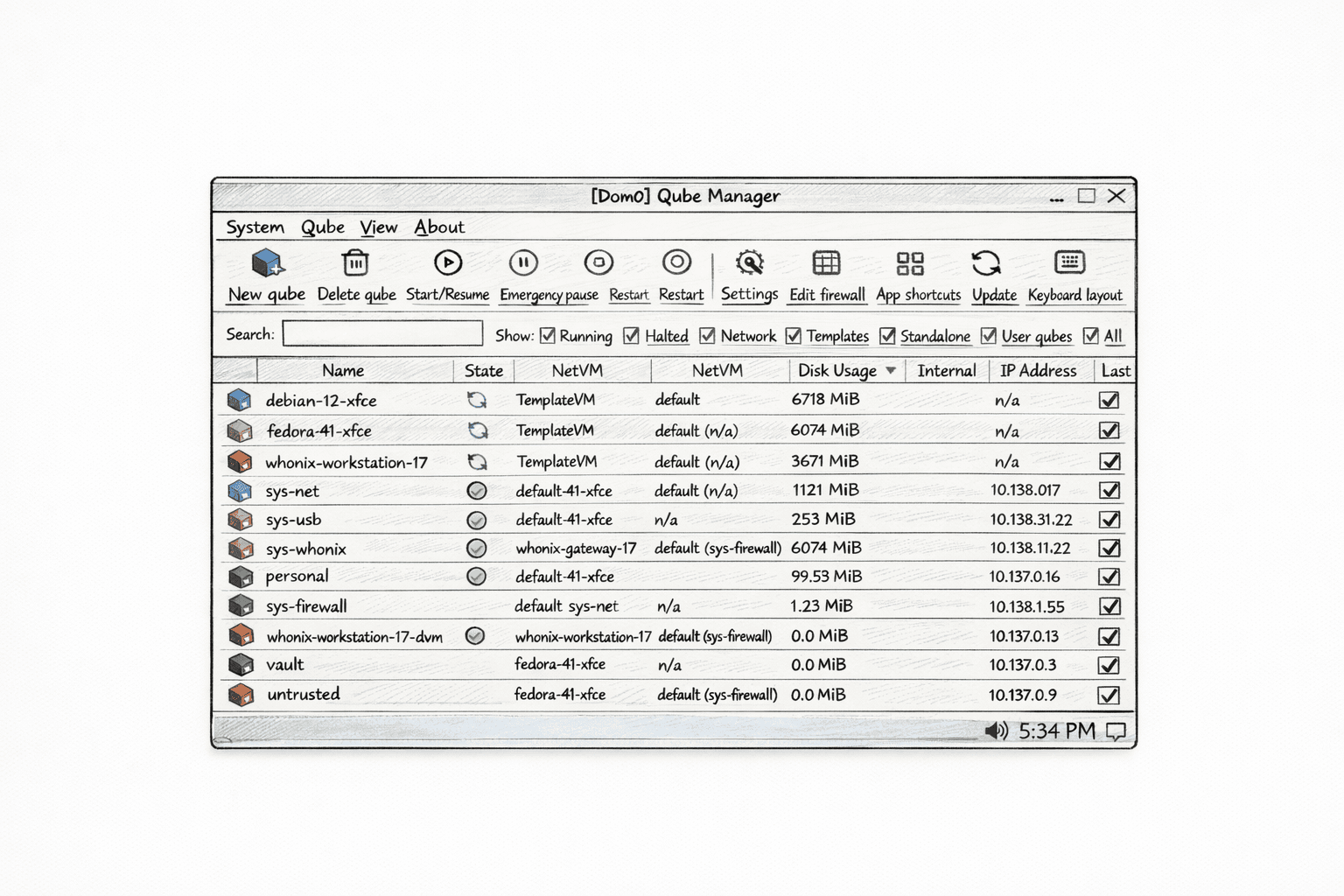Click the Last column header

1116,371
